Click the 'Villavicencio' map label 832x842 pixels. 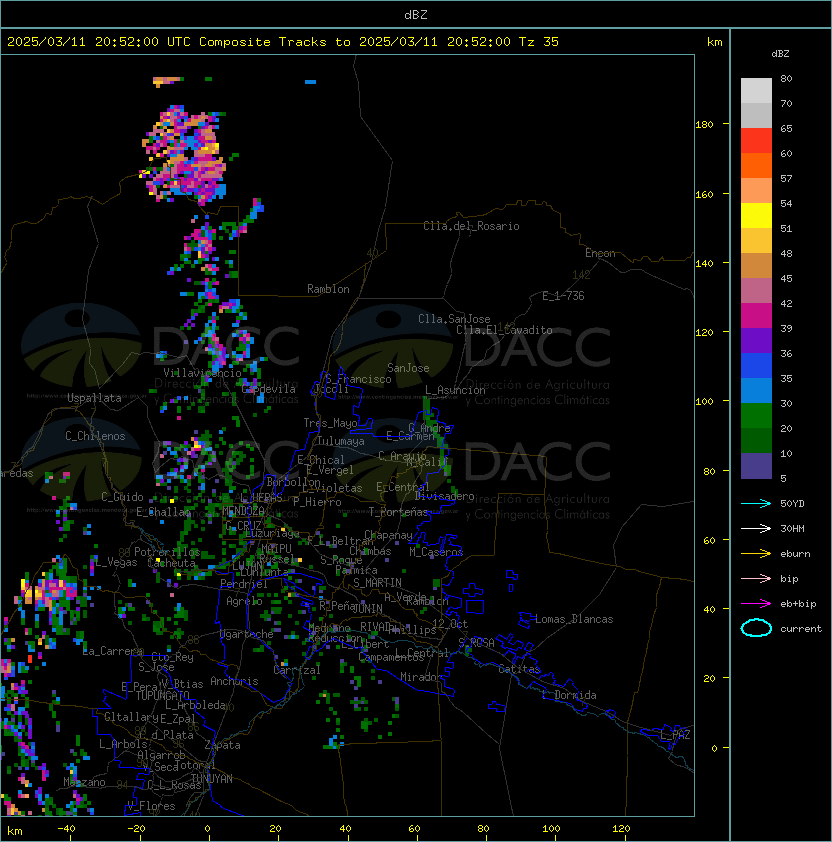(x=202, y=373)
